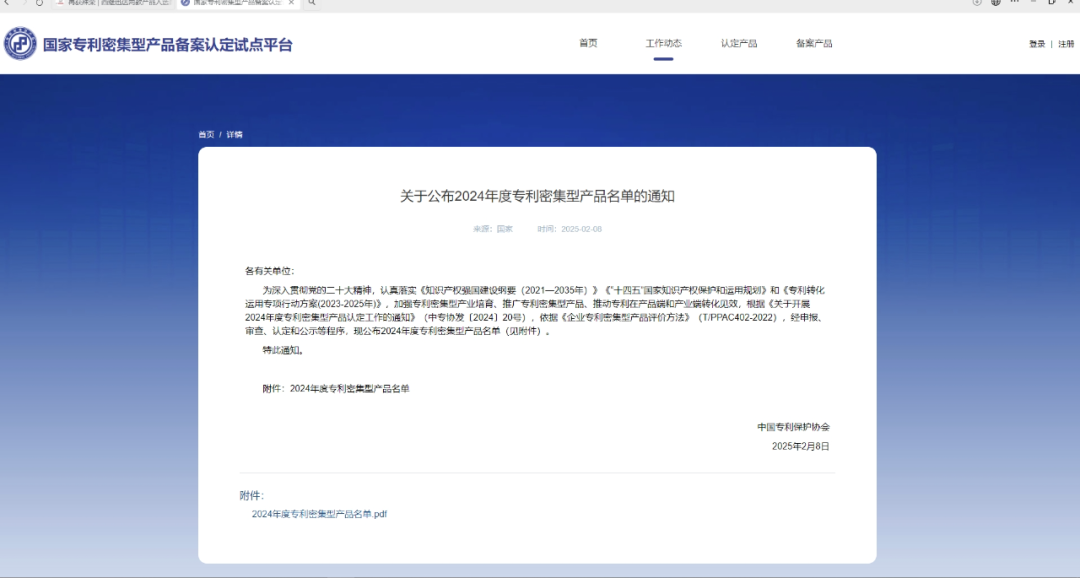Select the 工作动态 navigation item
1080x578 pixels.
[663, 43]
